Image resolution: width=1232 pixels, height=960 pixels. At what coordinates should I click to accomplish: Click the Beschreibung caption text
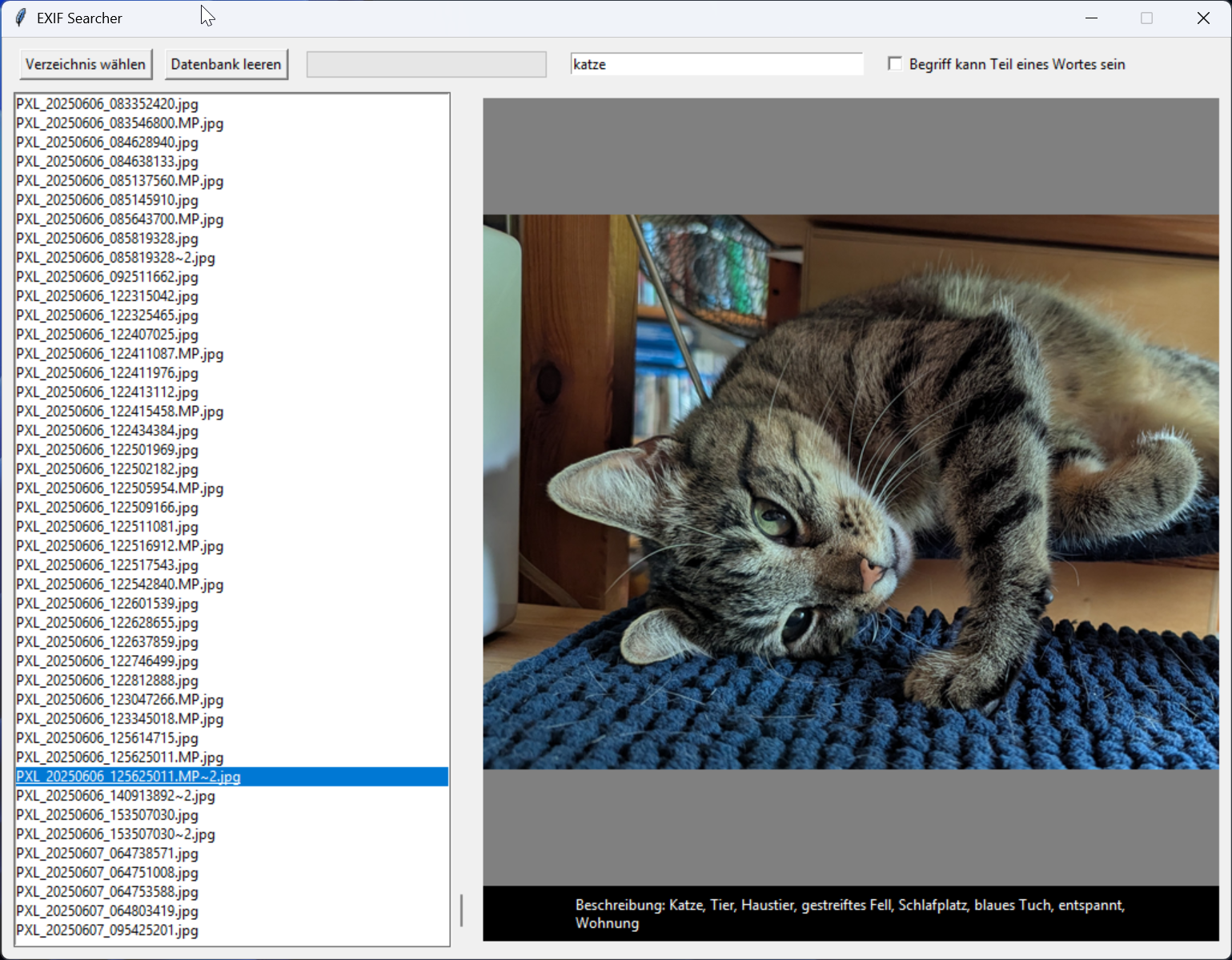tap(850, 914)
